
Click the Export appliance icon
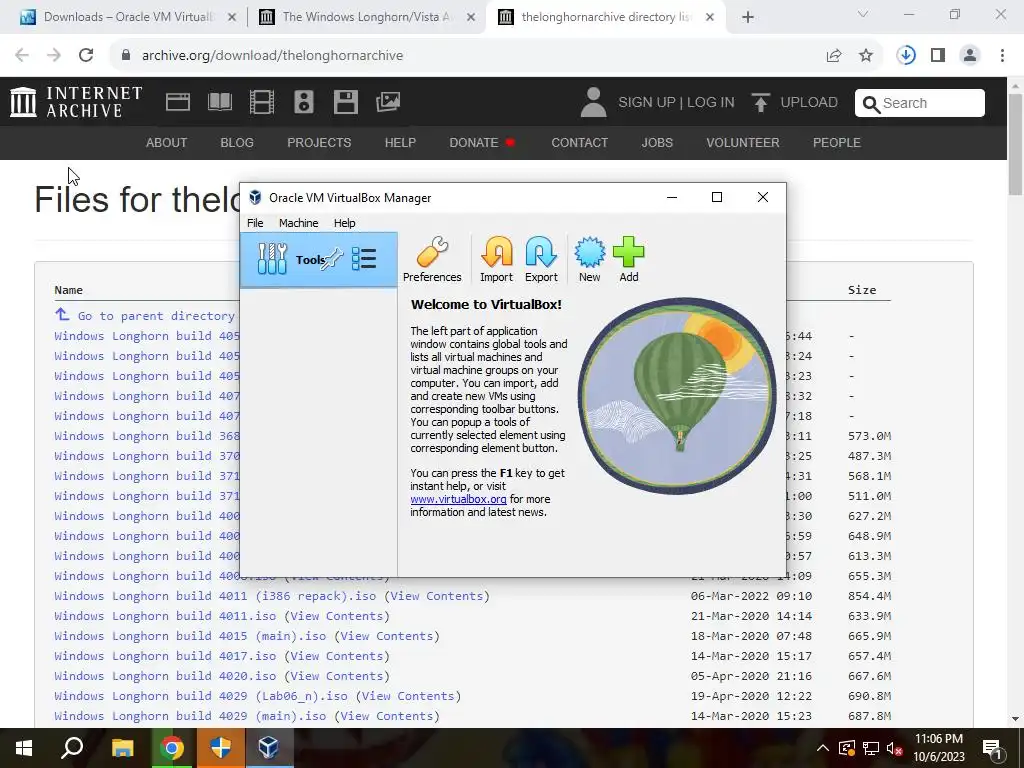541,259
